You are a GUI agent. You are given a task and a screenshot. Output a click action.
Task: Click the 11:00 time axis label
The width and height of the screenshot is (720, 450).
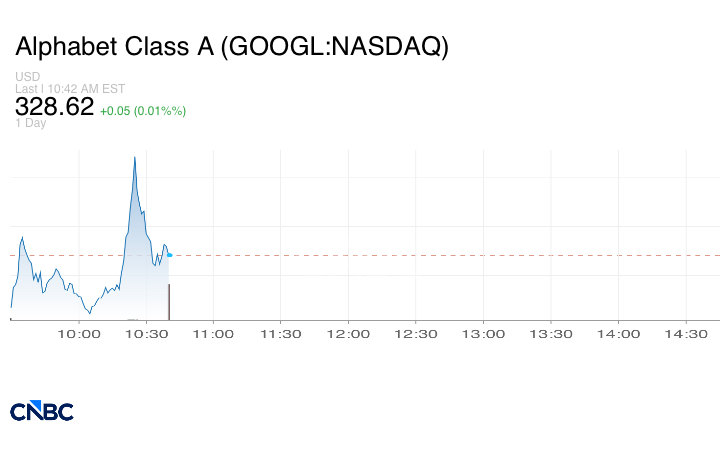coord(213,334)
